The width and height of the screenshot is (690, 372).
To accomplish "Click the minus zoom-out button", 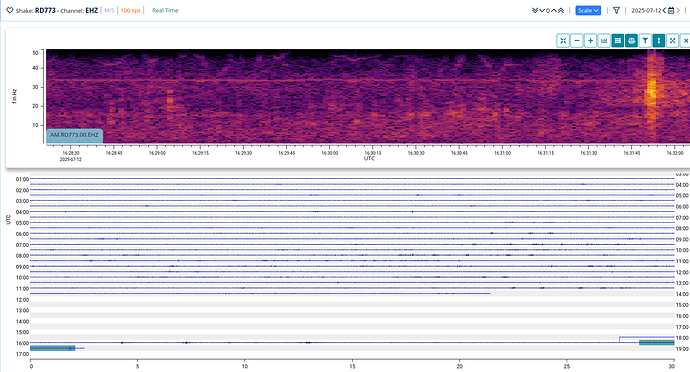I will (576, 41).
